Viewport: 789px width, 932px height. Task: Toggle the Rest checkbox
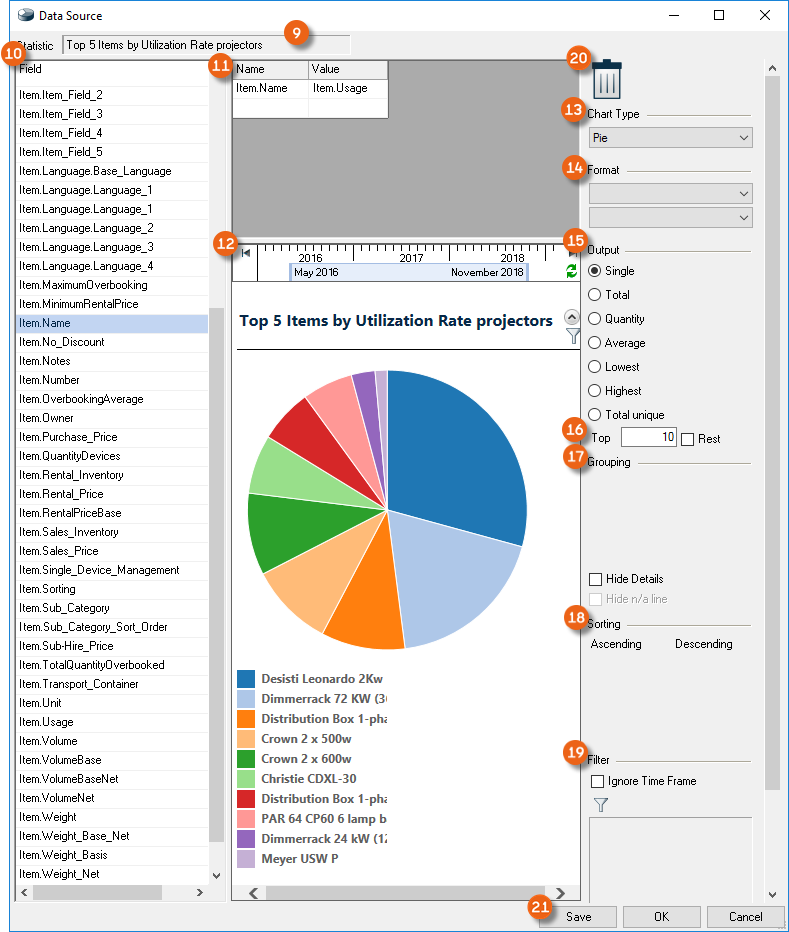coord(687,439)
